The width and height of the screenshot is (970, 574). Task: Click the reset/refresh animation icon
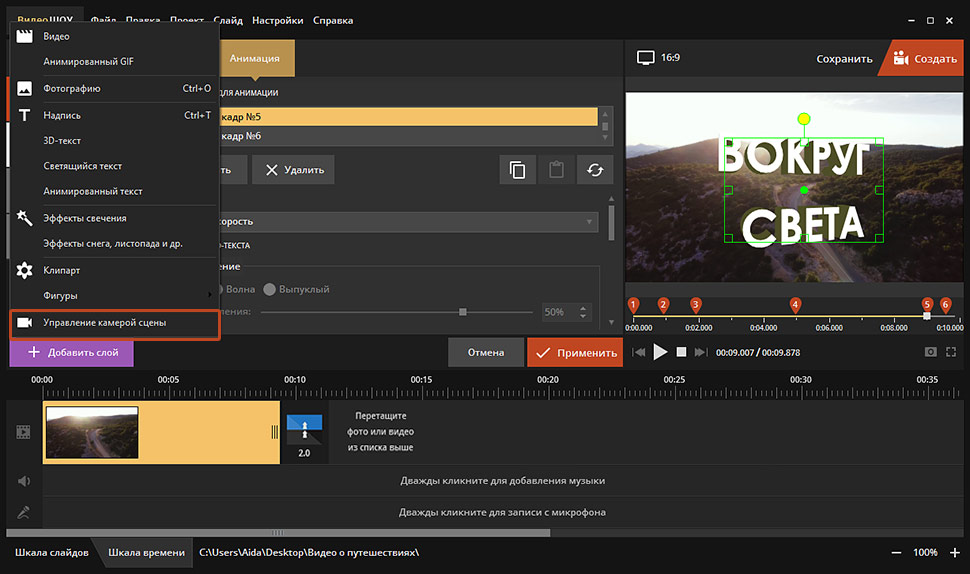tap(595, 170)
